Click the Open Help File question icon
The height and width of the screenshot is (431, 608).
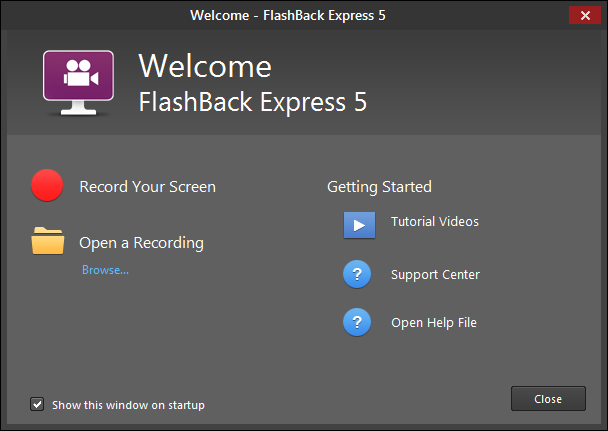click(x=358, y=323)
